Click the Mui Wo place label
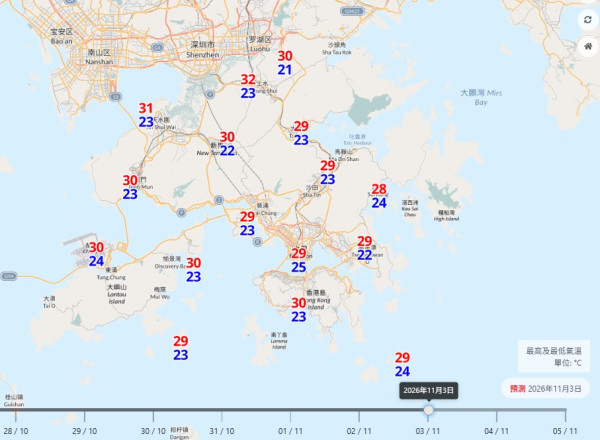Viewport: 600px width, 440px height. pos(160,293)
